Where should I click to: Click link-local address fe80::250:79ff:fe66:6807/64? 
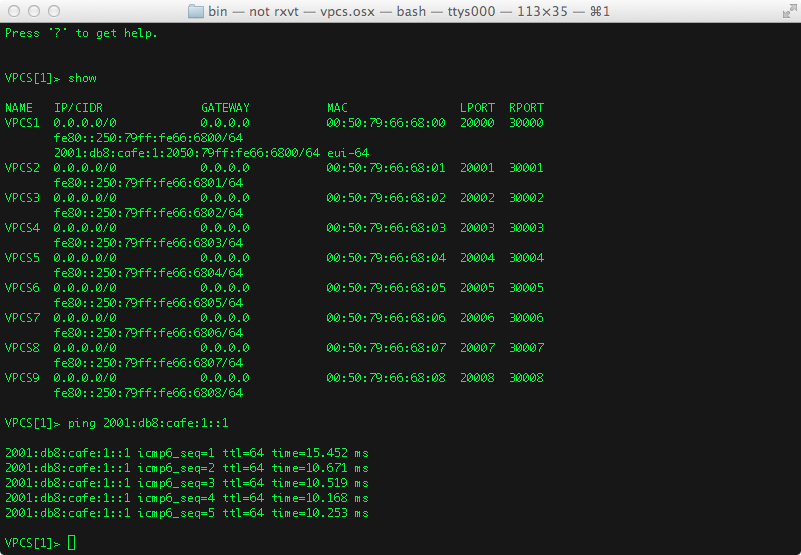tap(148, 363)
